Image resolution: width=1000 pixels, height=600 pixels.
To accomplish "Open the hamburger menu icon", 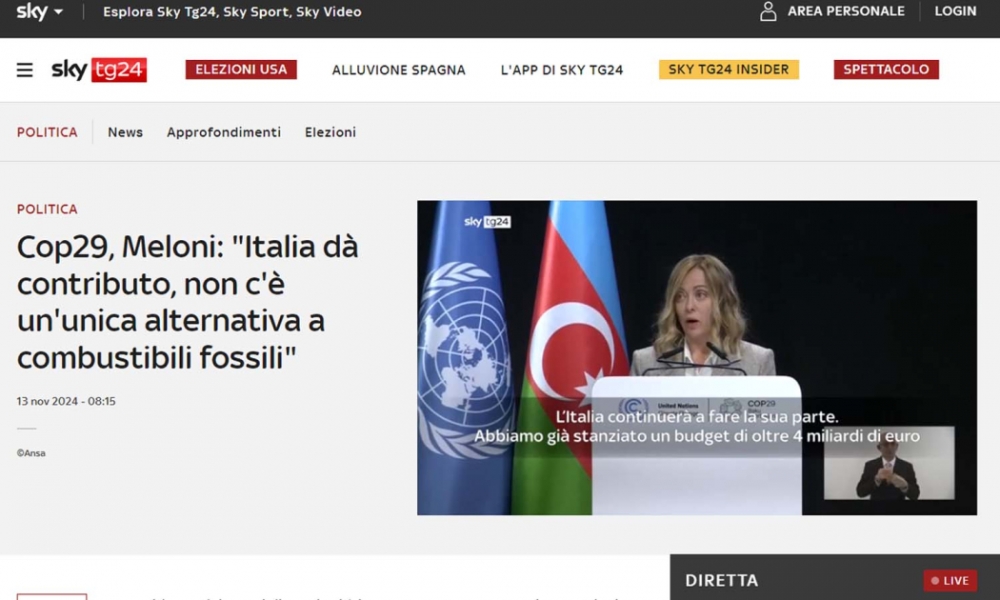I will (x=25, y=70).
